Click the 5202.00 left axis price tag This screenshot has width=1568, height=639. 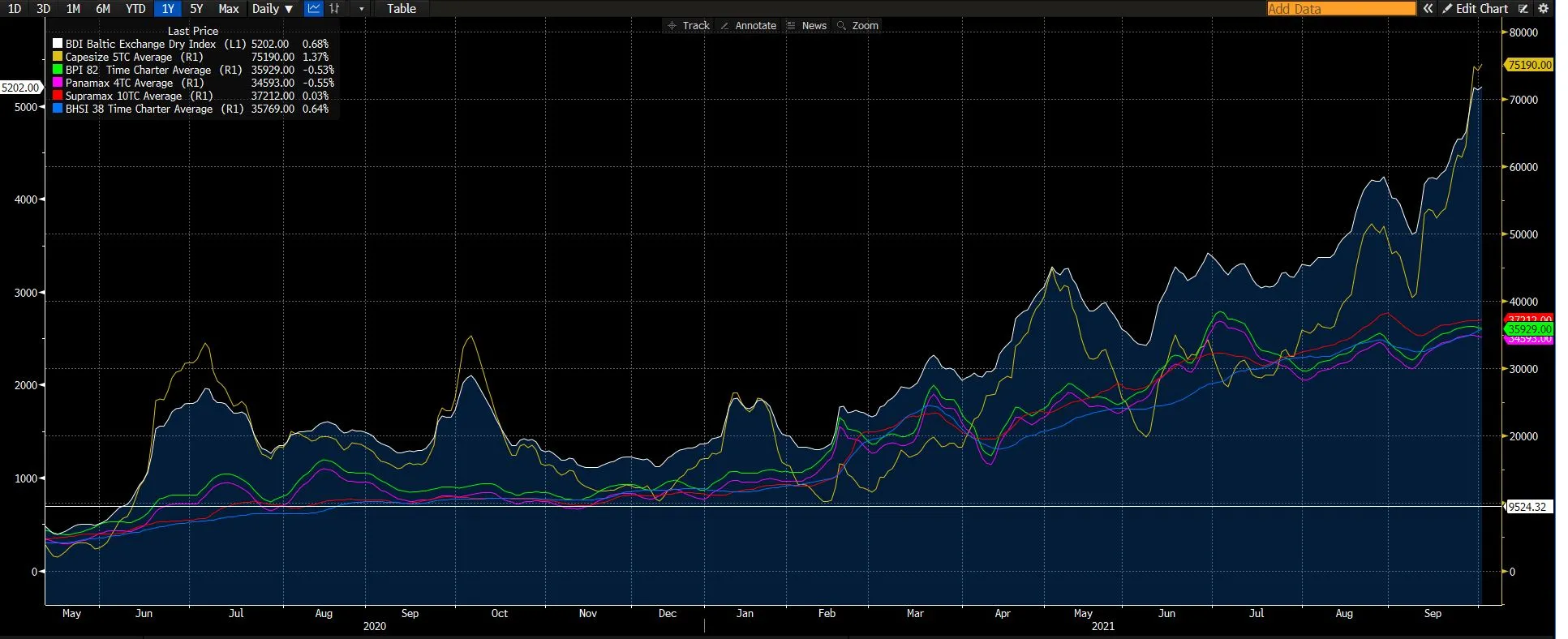[x=20, y=88]
